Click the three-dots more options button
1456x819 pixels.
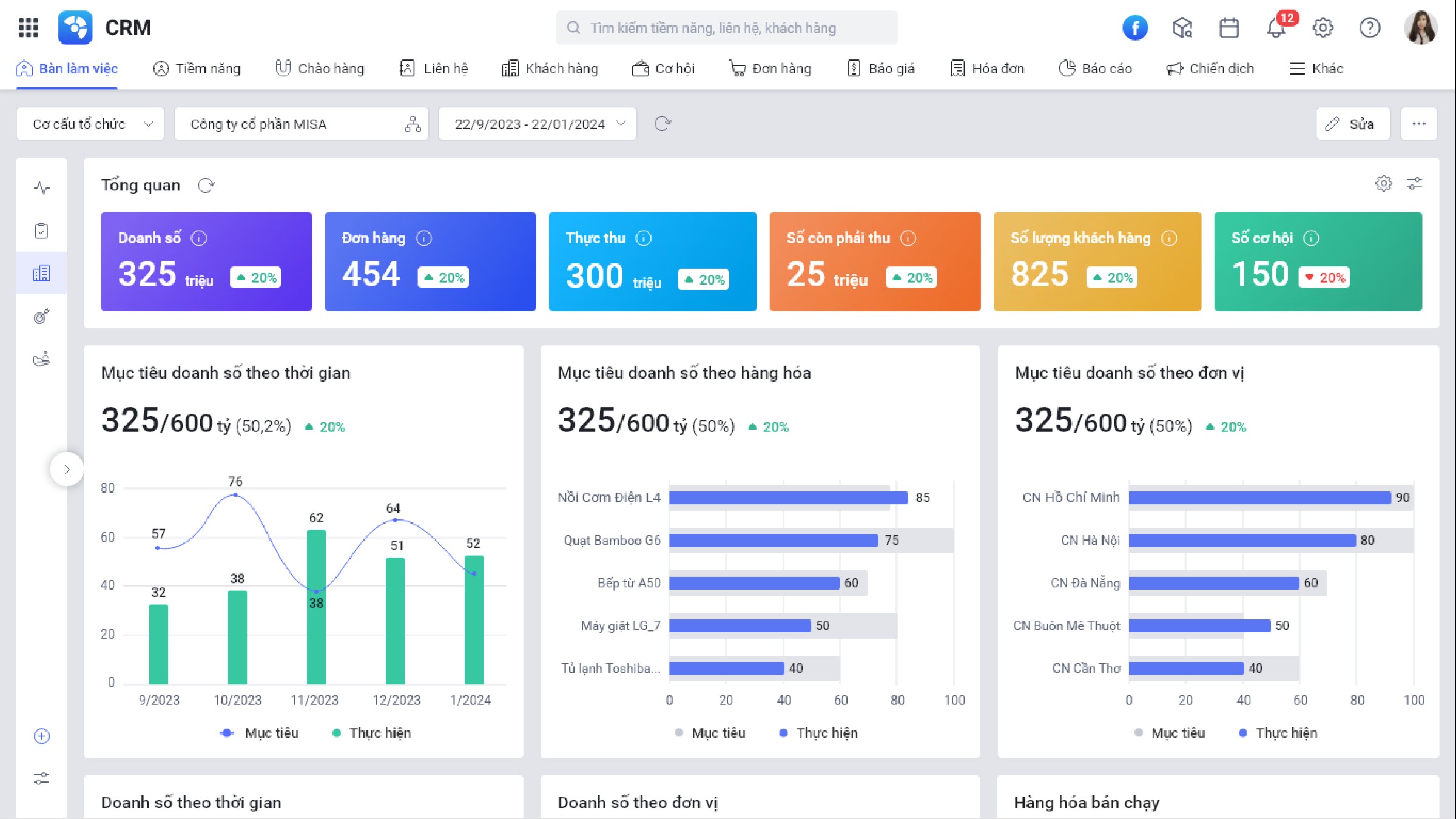coord(1418,124)
